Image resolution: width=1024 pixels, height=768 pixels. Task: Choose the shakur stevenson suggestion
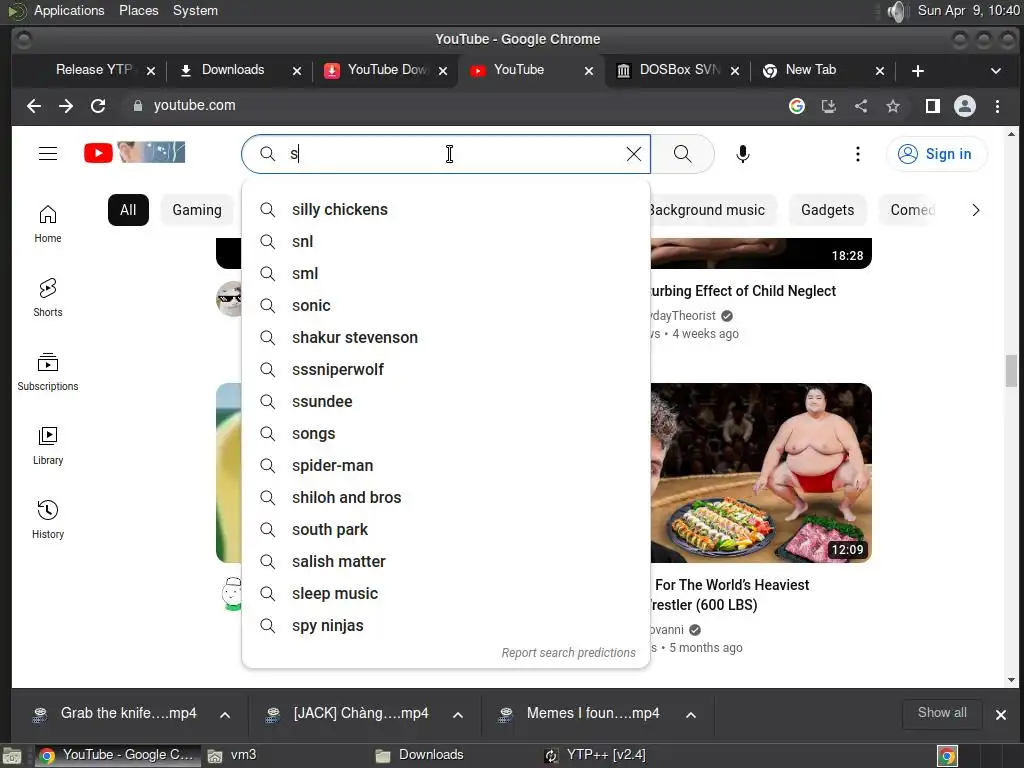click(x=445, y=338)
